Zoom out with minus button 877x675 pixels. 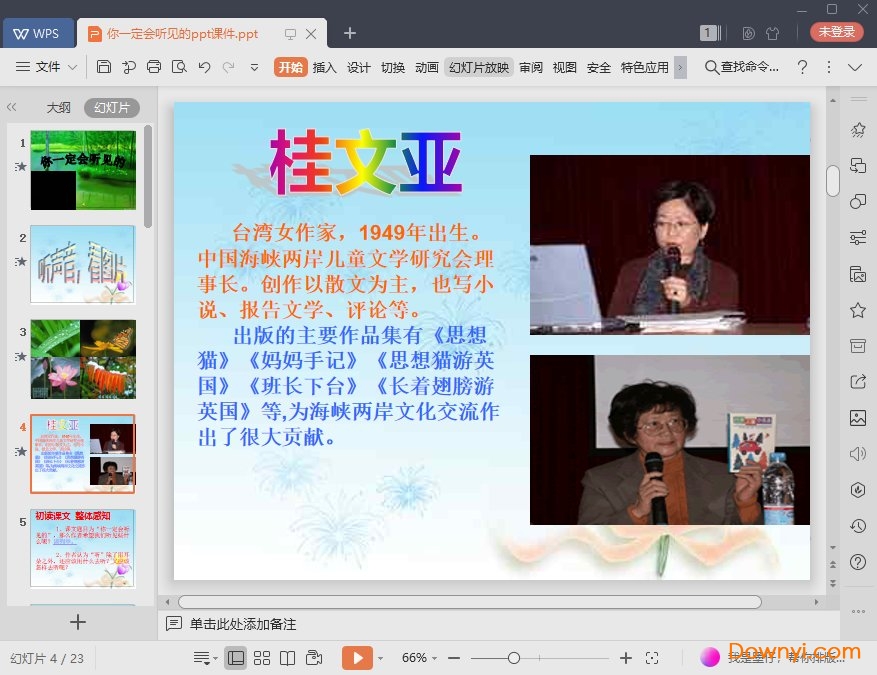pos(454,658)
